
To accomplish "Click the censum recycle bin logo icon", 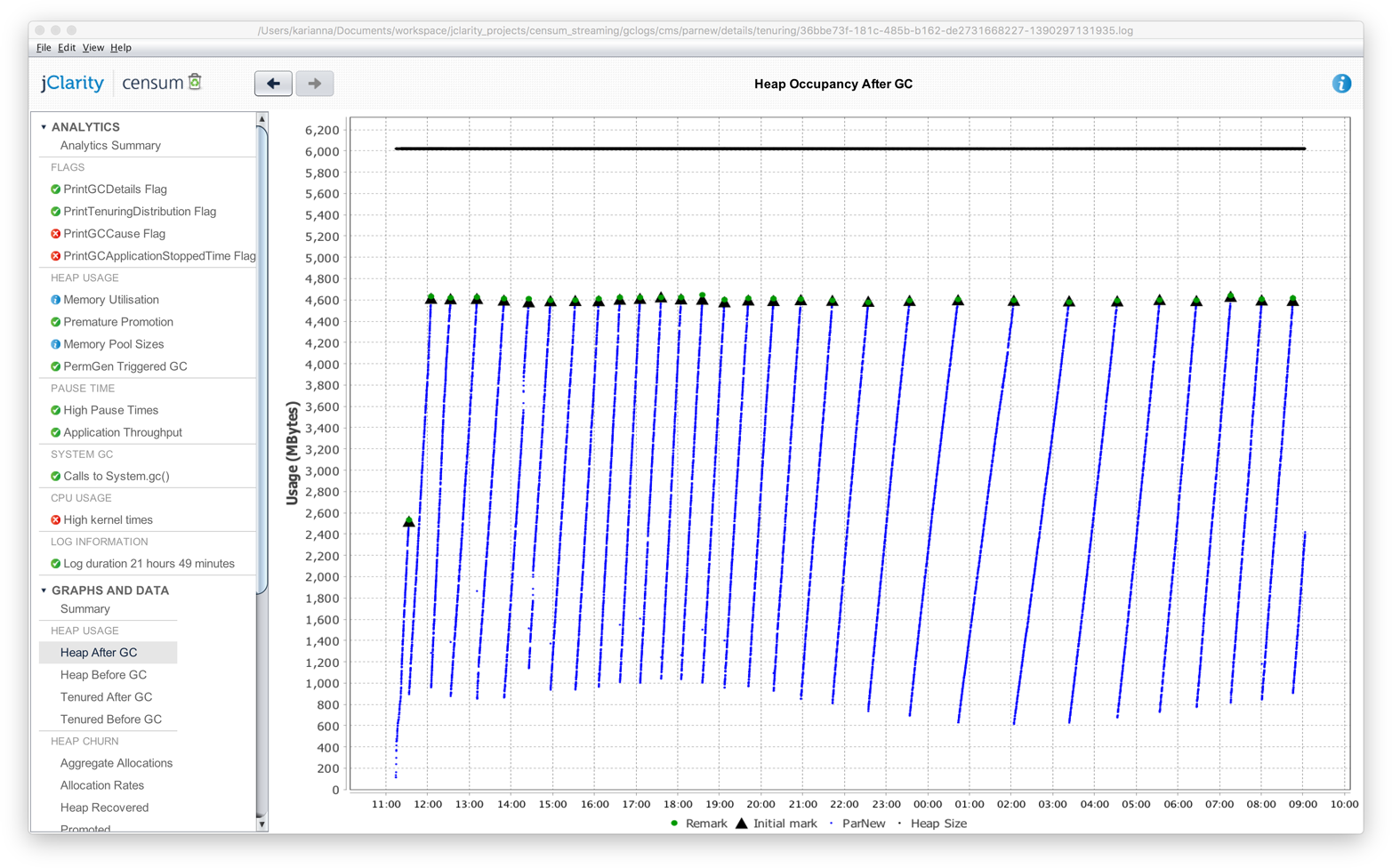I will click(x=196, y=82).
